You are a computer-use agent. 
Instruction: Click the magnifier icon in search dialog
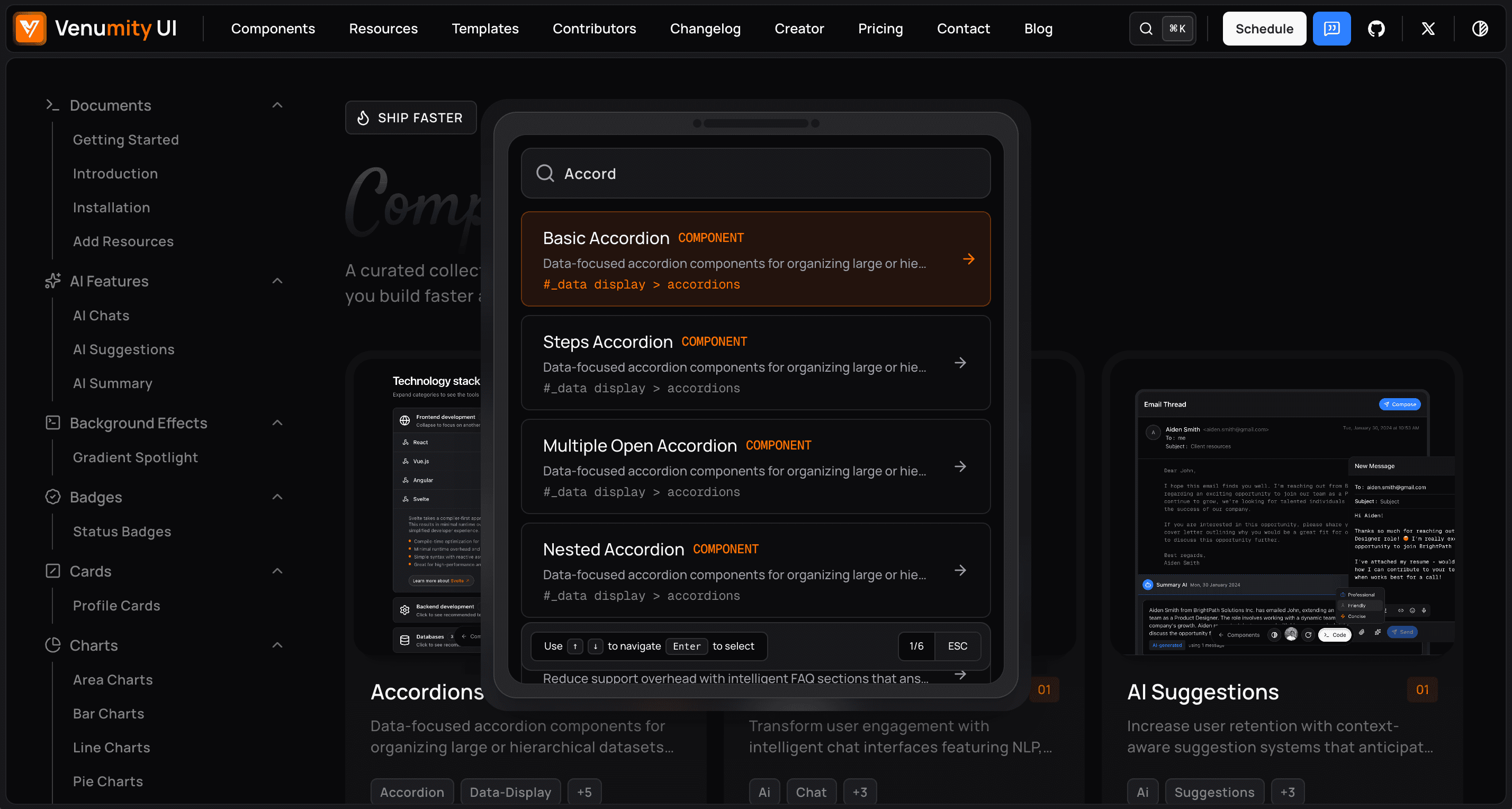tap(545, 173)
